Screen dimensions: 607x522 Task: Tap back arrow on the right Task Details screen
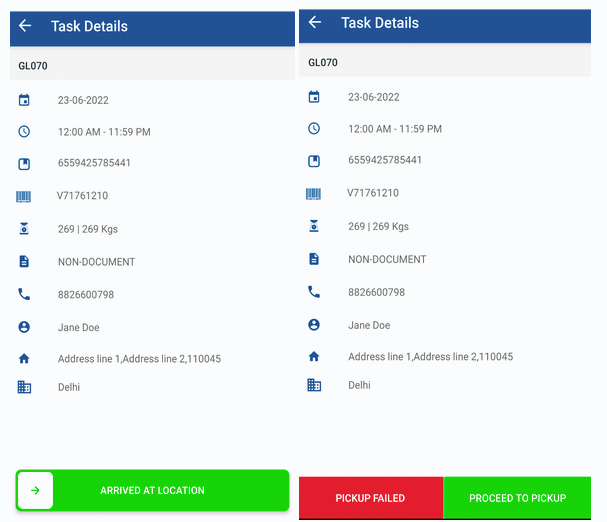pyautogui.click(x=315, y=22)
